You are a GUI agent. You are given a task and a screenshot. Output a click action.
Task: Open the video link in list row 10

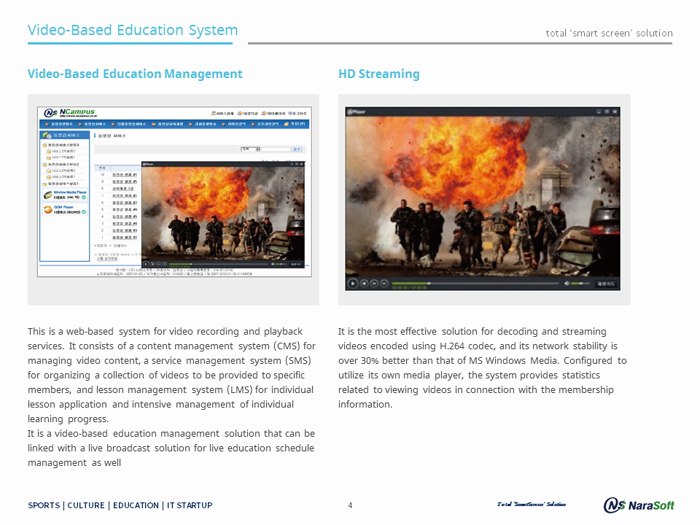point(125,175)
